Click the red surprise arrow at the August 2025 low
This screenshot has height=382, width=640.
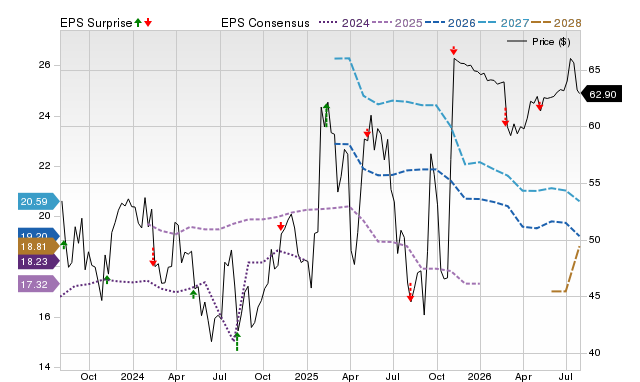(x=410, y=293)
